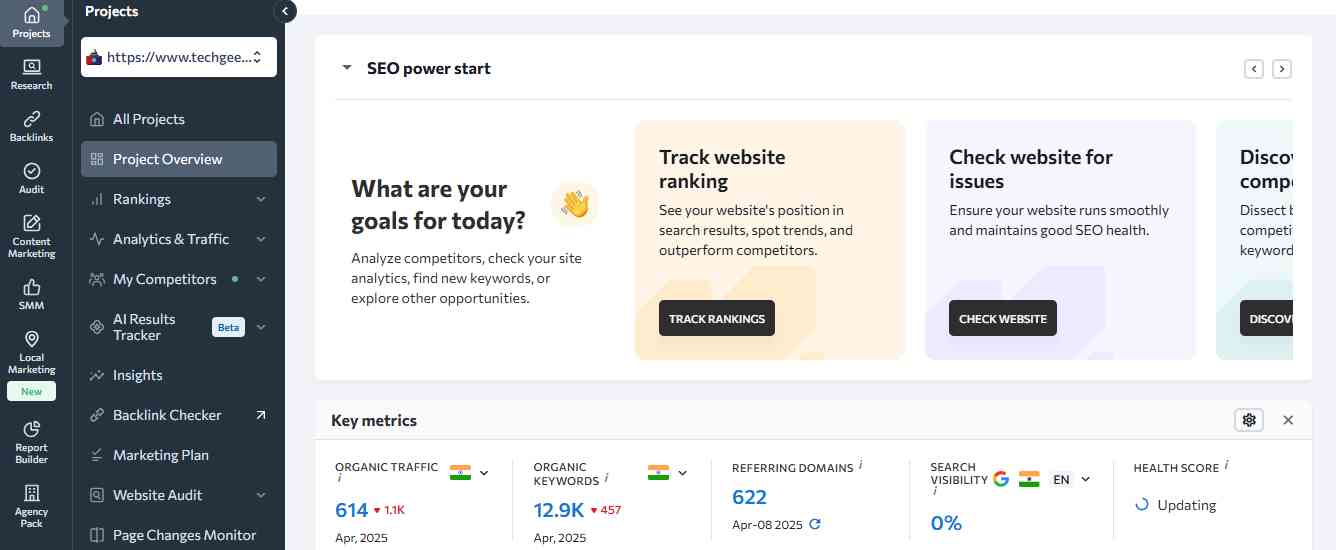The image size is (1336, 550).
Task: Click the CHECK WEBSITE button
Action: click(x=1003, y=318)
